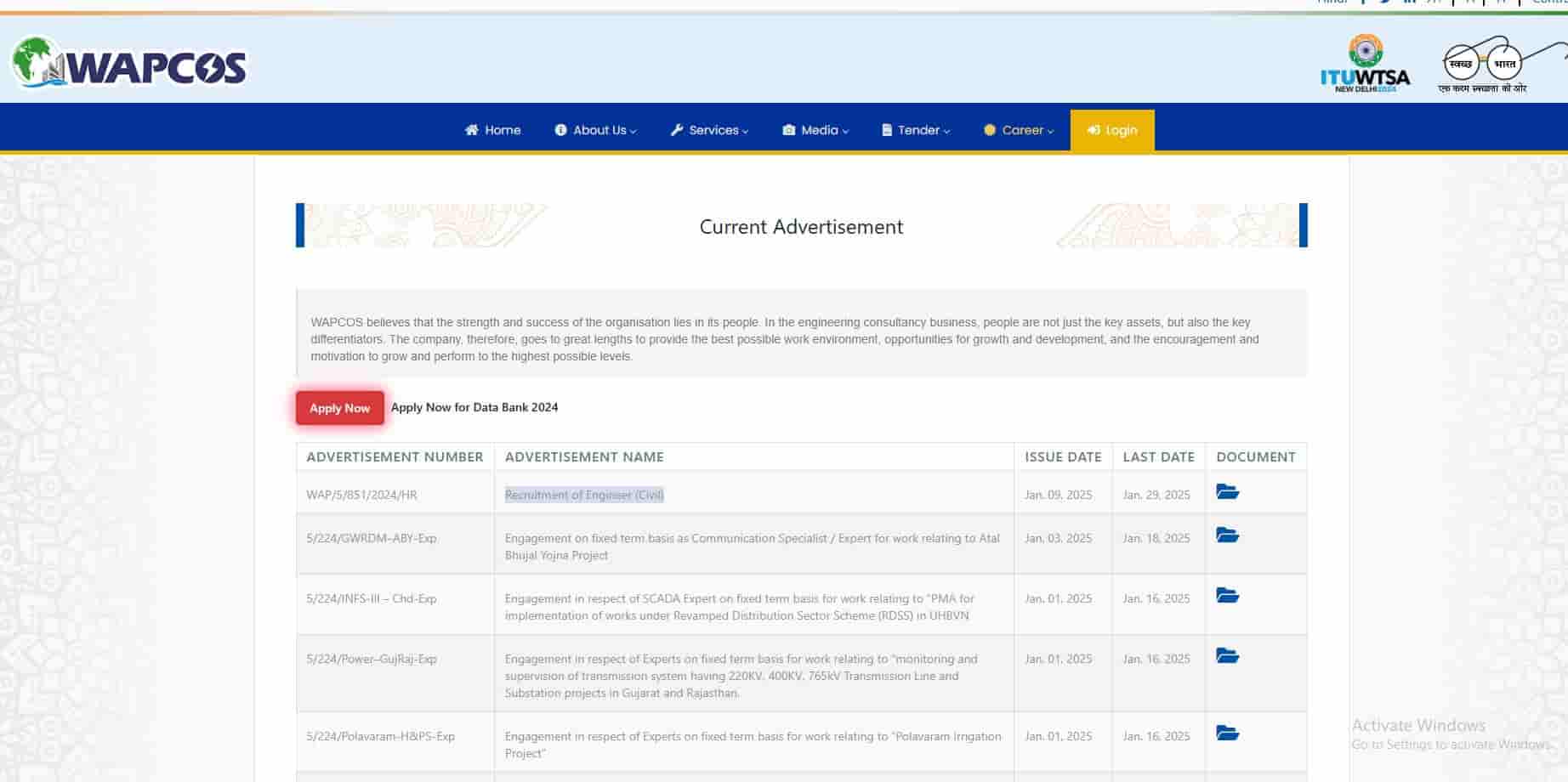
Task: Expand the Tender menu
Action: (x=915, y=130)
